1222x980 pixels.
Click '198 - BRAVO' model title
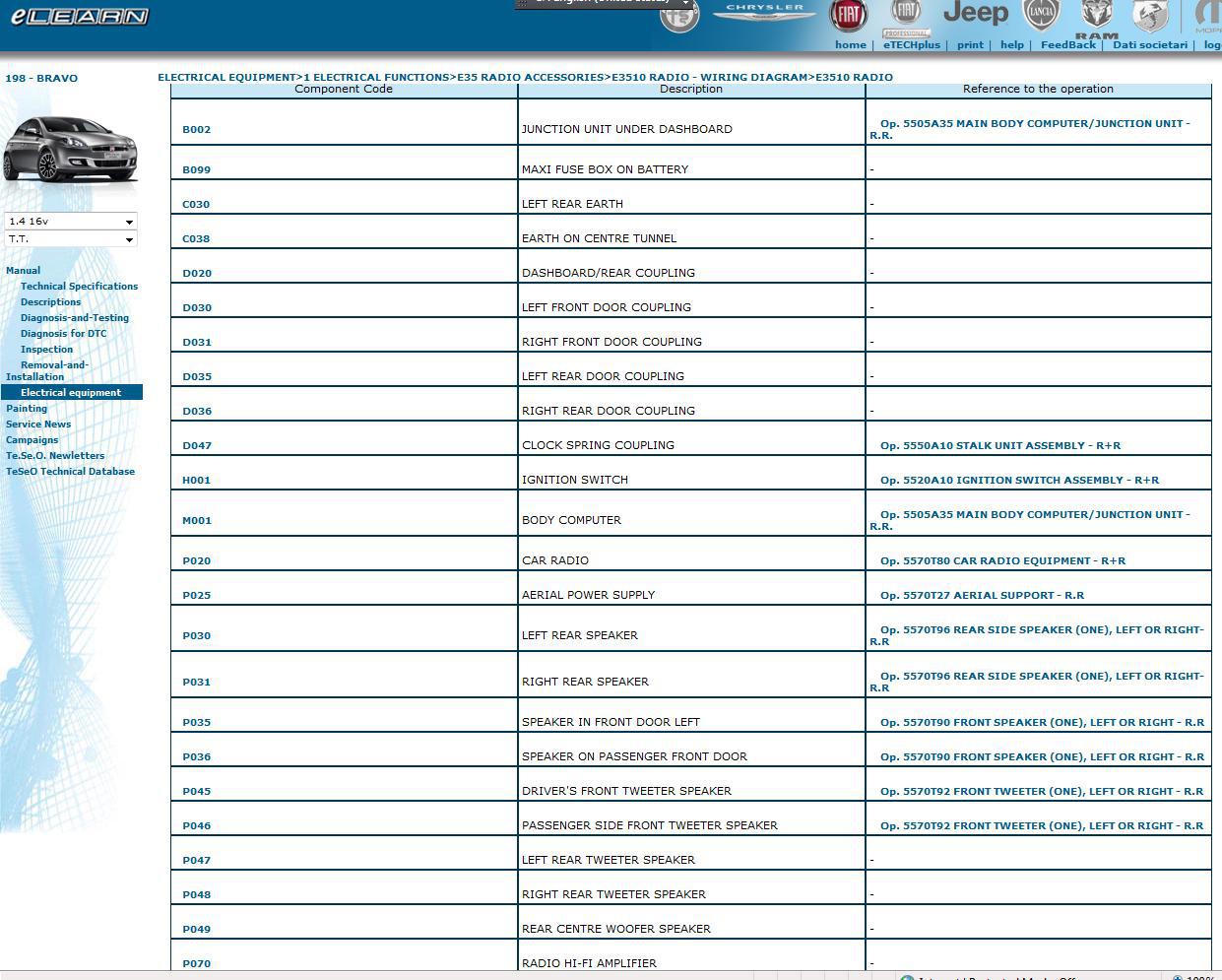point(41,79)
